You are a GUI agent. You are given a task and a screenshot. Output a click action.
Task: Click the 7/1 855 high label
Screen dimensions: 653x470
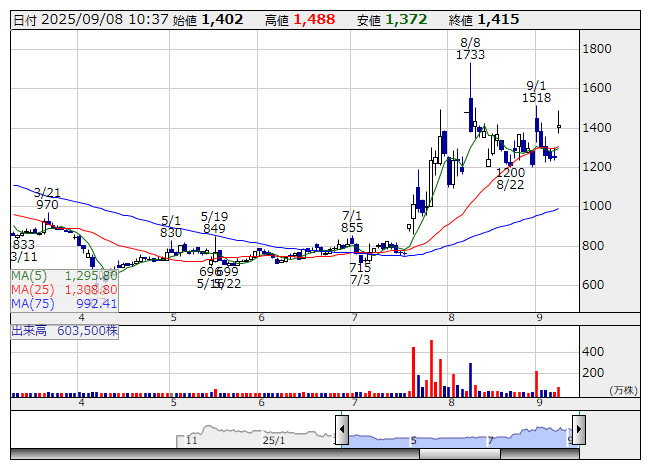point(352,221)
